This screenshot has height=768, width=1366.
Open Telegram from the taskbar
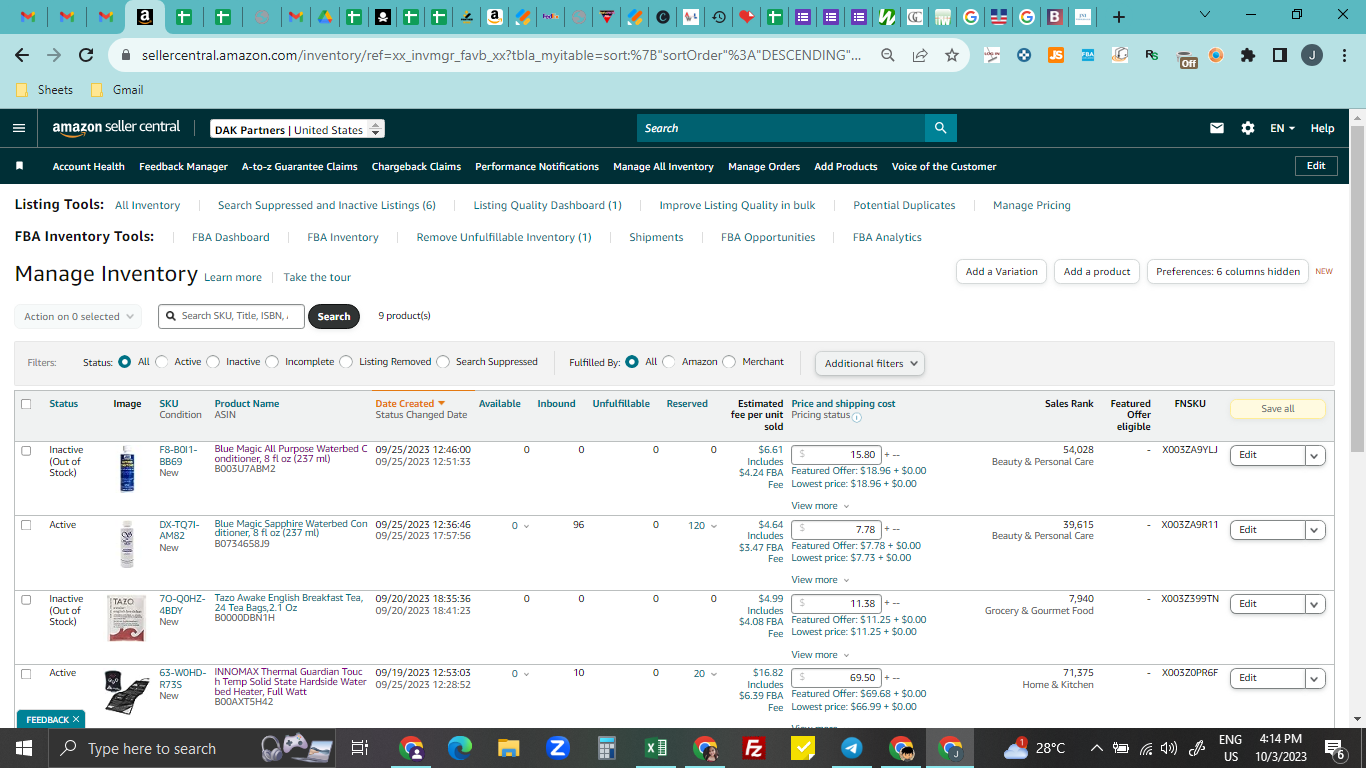(x=852, y=748)
